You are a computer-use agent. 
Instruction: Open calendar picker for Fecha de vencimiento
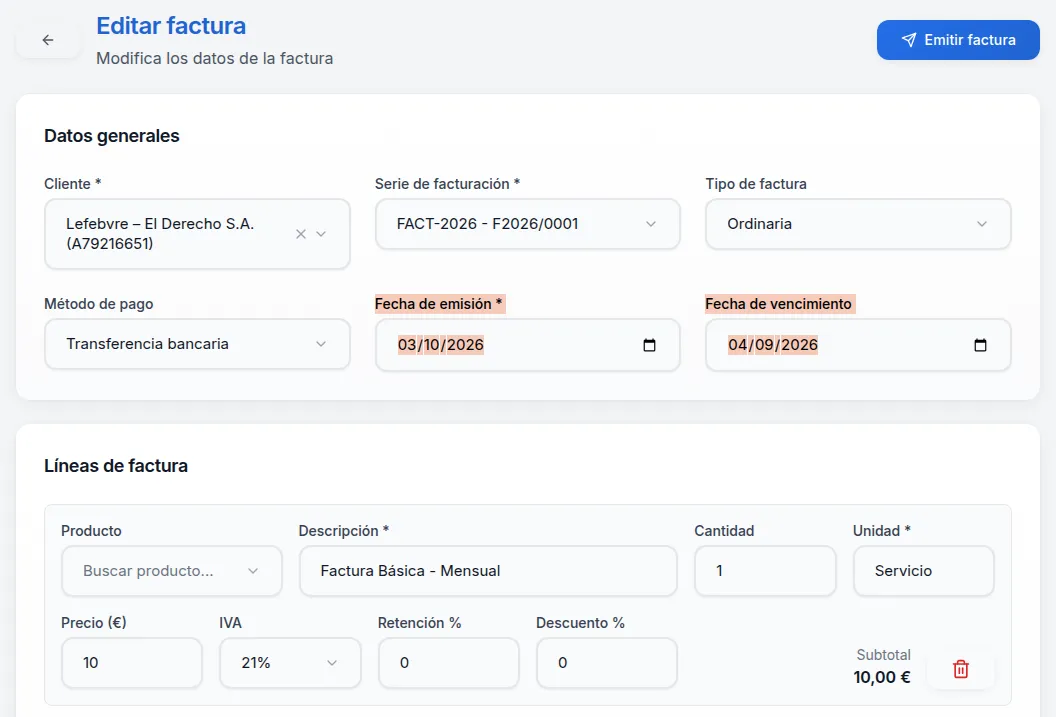click(980, 345)
